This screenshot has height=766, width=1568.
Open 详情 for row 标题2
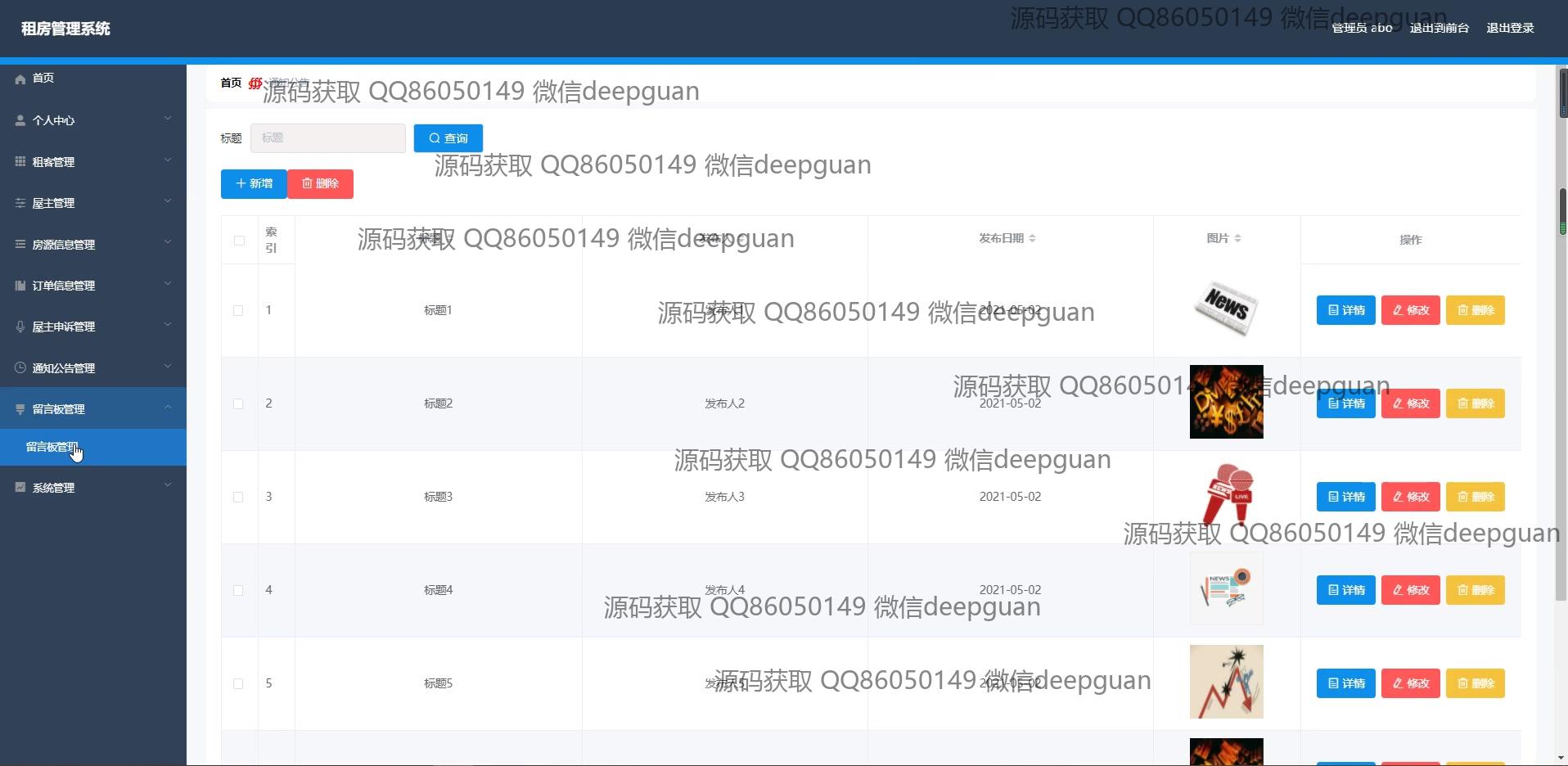coord(1345,403)
